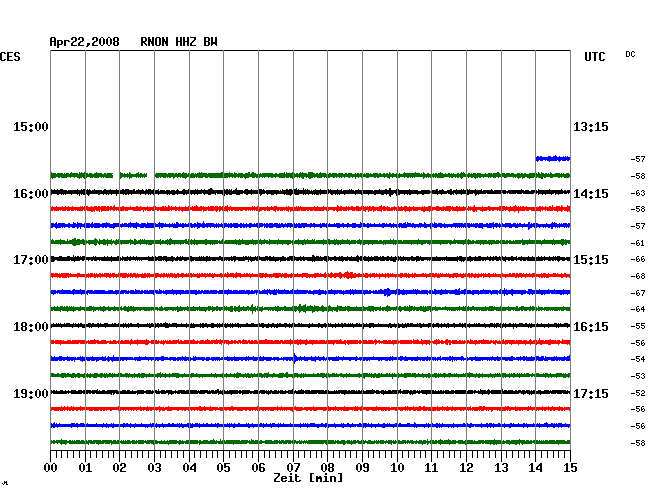
Task: Click the Zeit [min] axis title
Action: click(308, 478)
